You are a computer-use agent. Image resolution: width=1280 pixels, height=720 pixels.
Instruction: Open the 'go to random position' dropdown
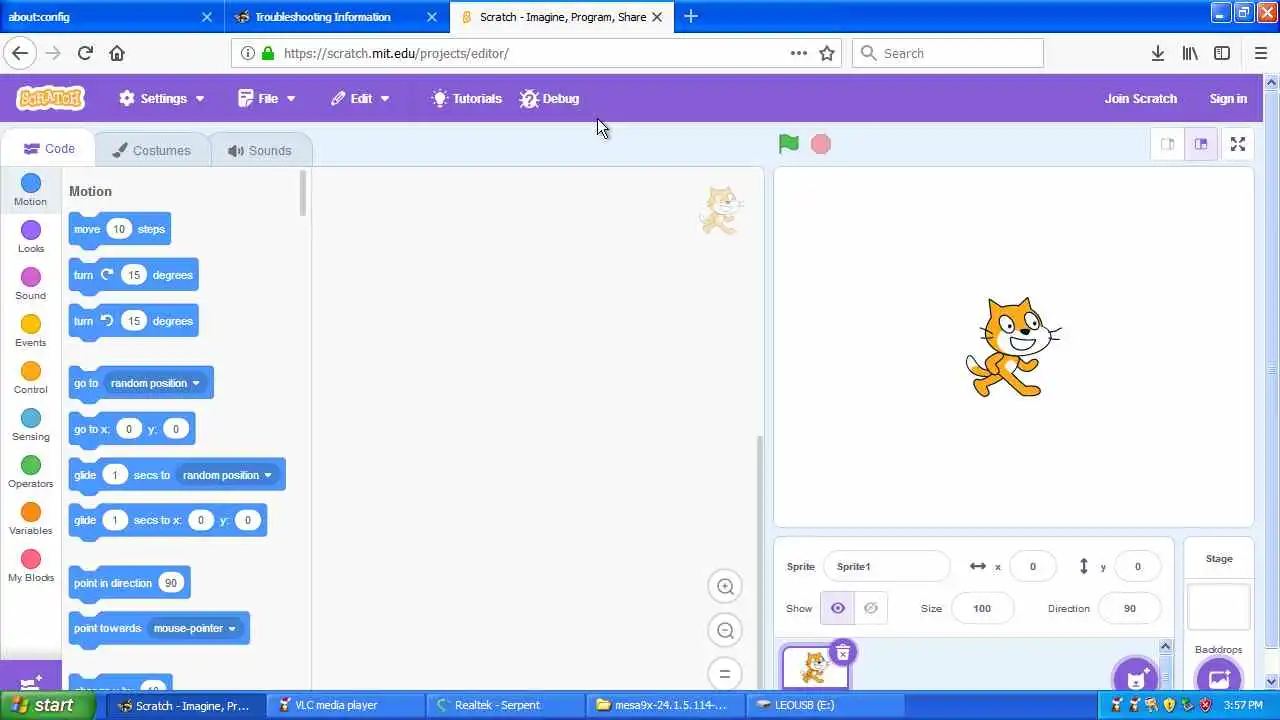click(155, 383)
